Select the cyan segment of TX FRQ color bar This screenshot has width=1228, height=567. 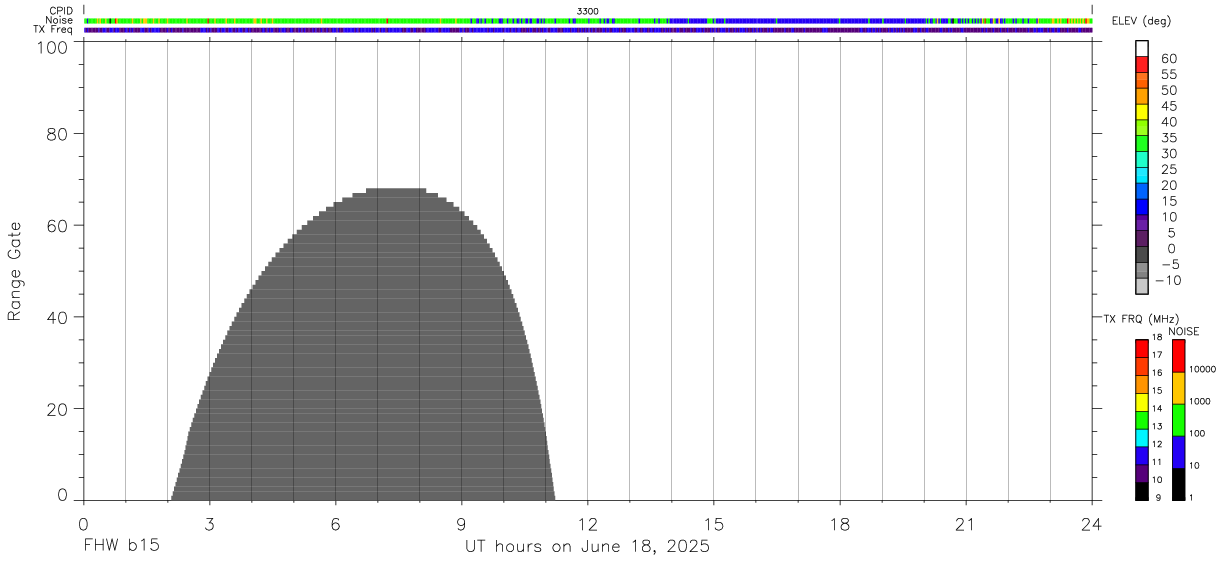click(1142, 437)
